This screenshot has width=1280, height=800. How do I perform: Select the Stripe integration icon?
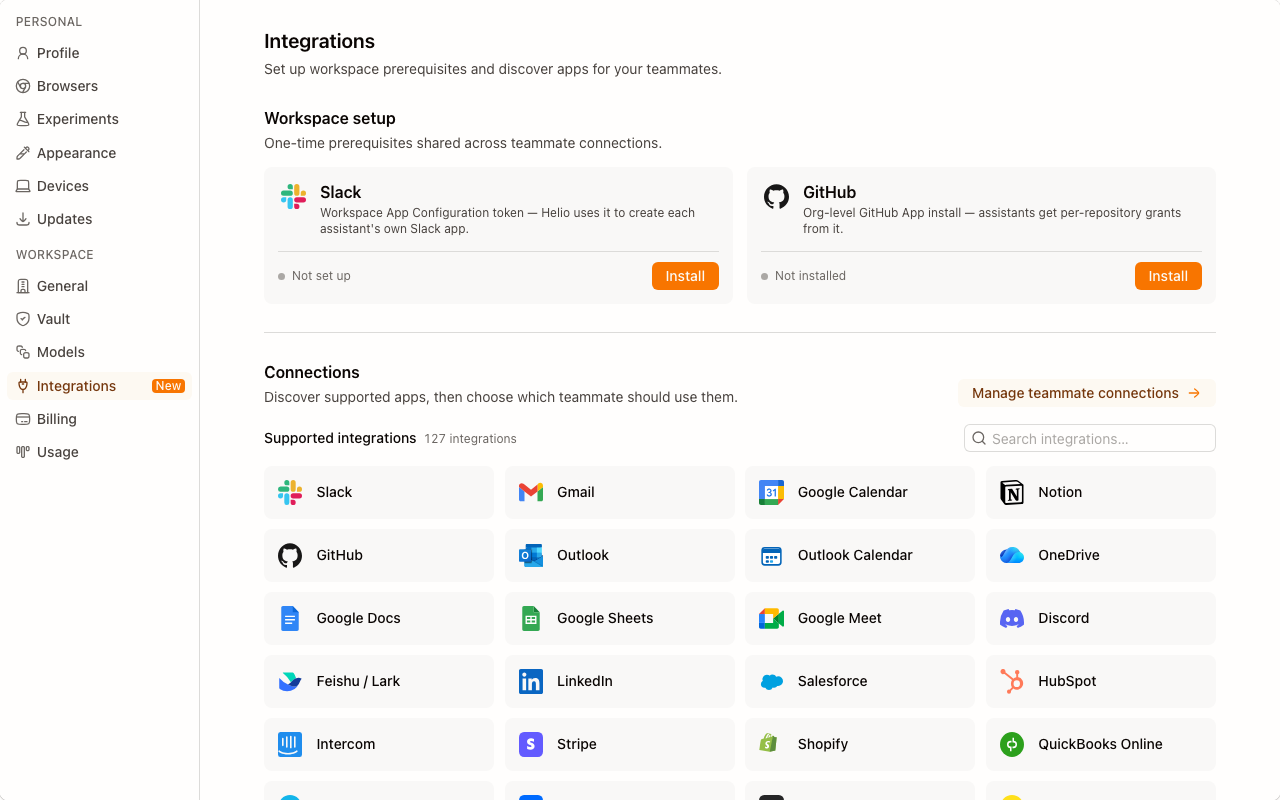pyautogui.click(x=531, y=744)
